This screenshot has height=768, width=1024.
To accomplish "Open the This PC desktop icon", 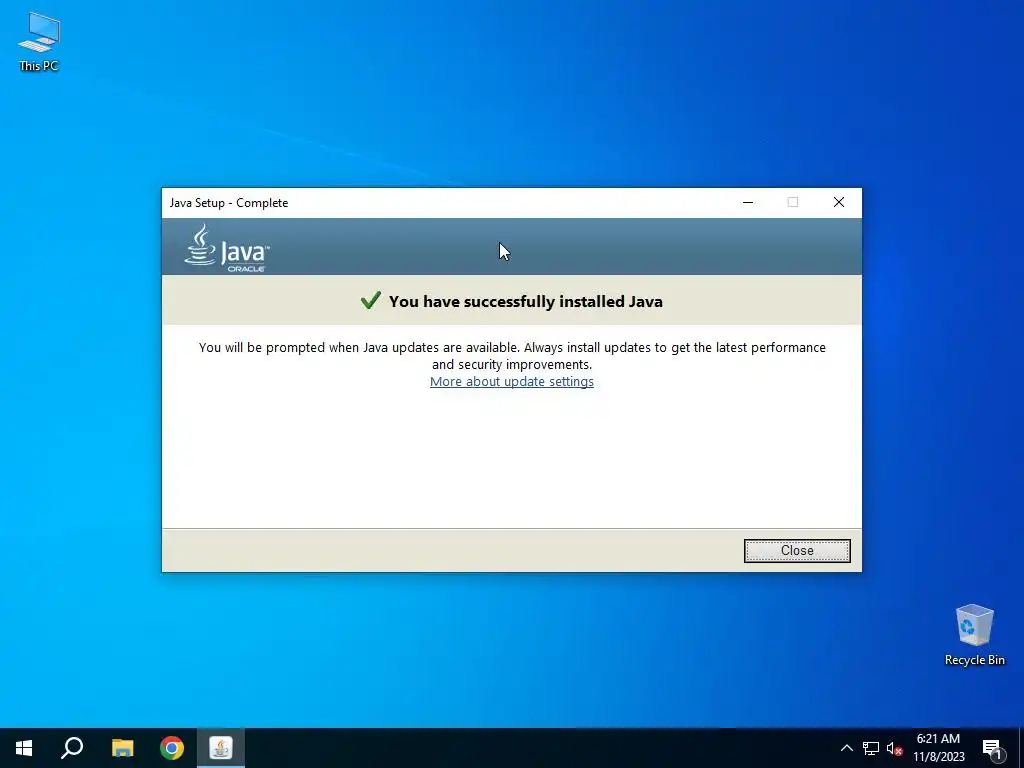I will pos(39,42).
